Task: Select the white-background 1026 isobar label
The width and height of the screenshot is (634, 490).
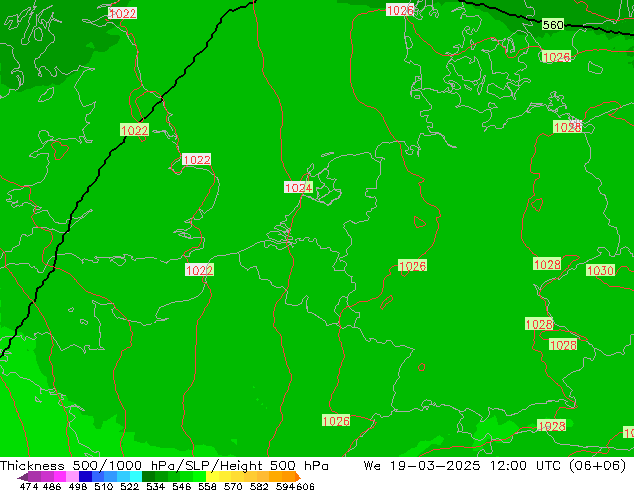Action: click(x=400, y=10)
